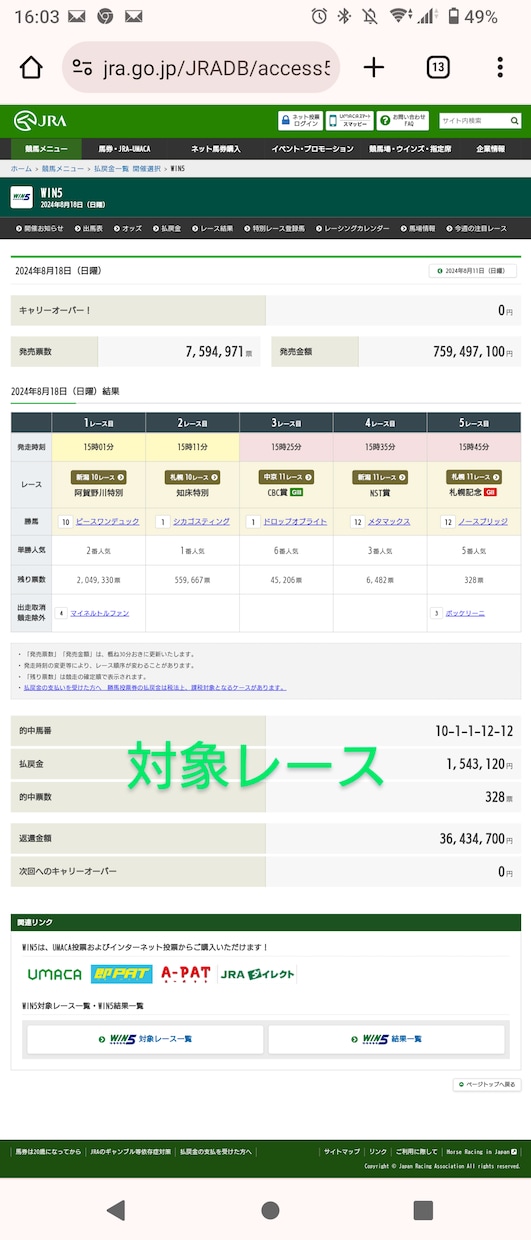
Task: Open the 企業情報 tab
Action: pos(490,149)
